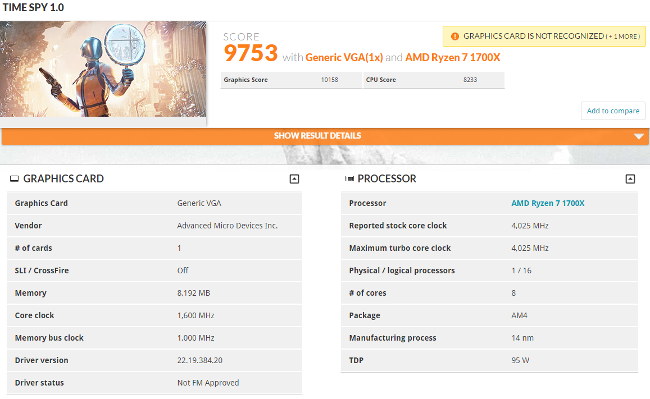Select manufacturing process value 14 nm

pyautogui.click(x=522, y=338)
